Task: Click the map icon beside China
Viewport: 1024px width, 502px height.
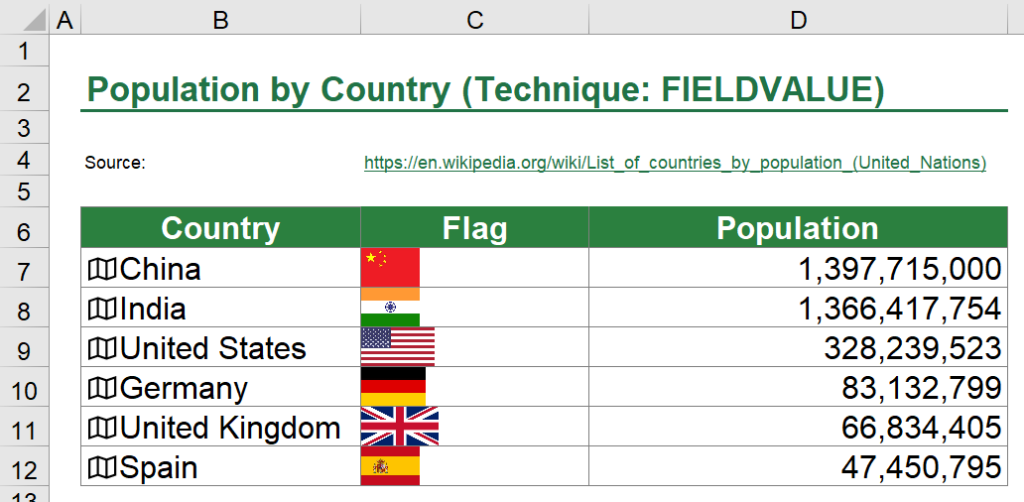Action: click(x=102, y=269)
